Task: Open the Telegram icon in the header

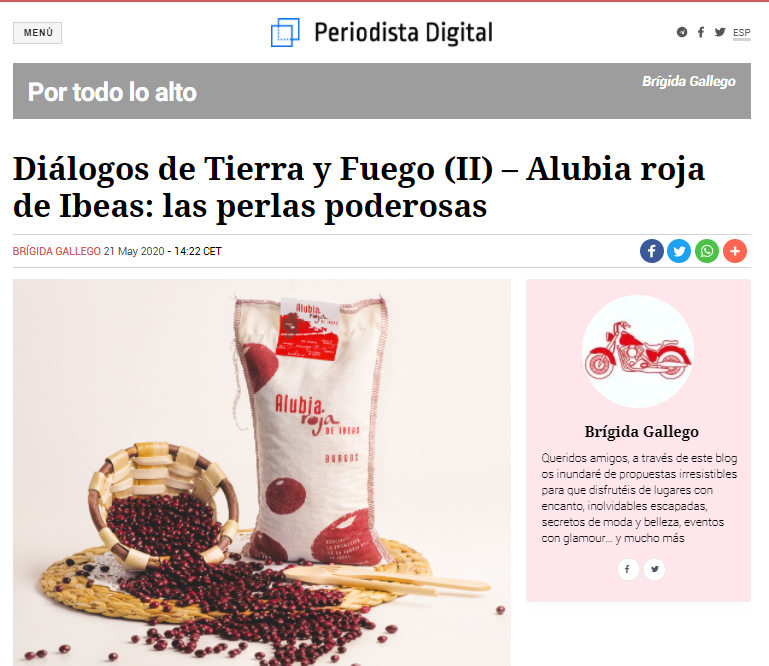Action: [682, 32]
